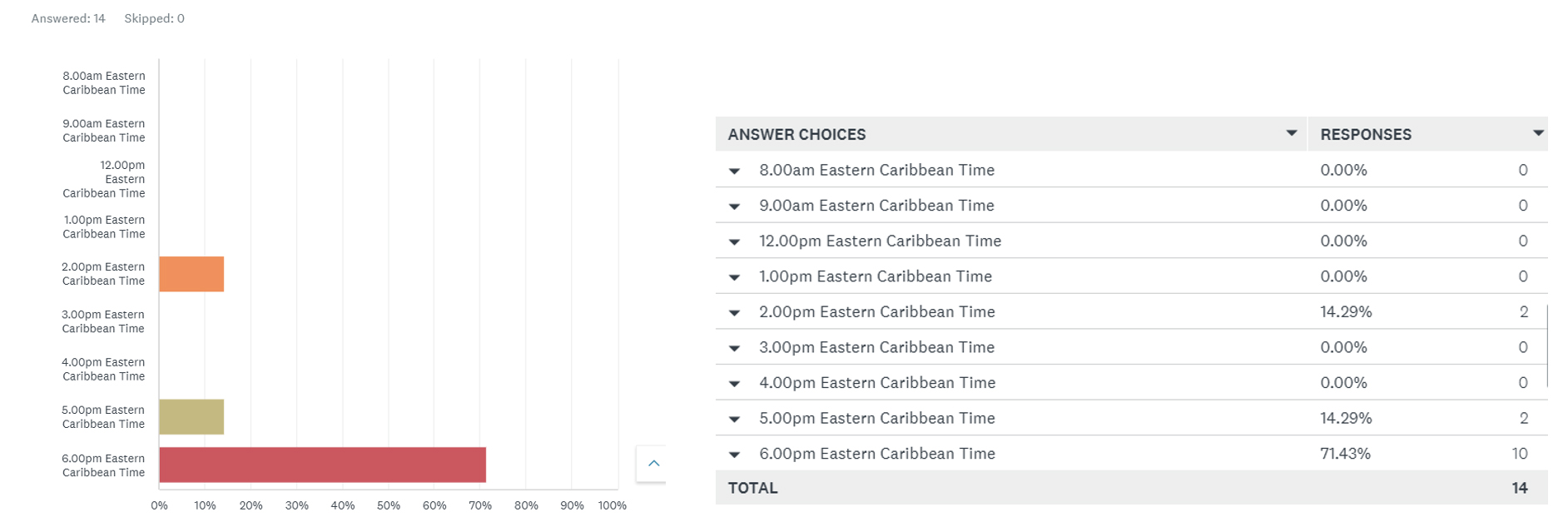This screenshot has height=532, width=1568.
Task: Expand the 5.00pm Eastern Caribbean Time row arrow
Action: (x=734, y=420)
